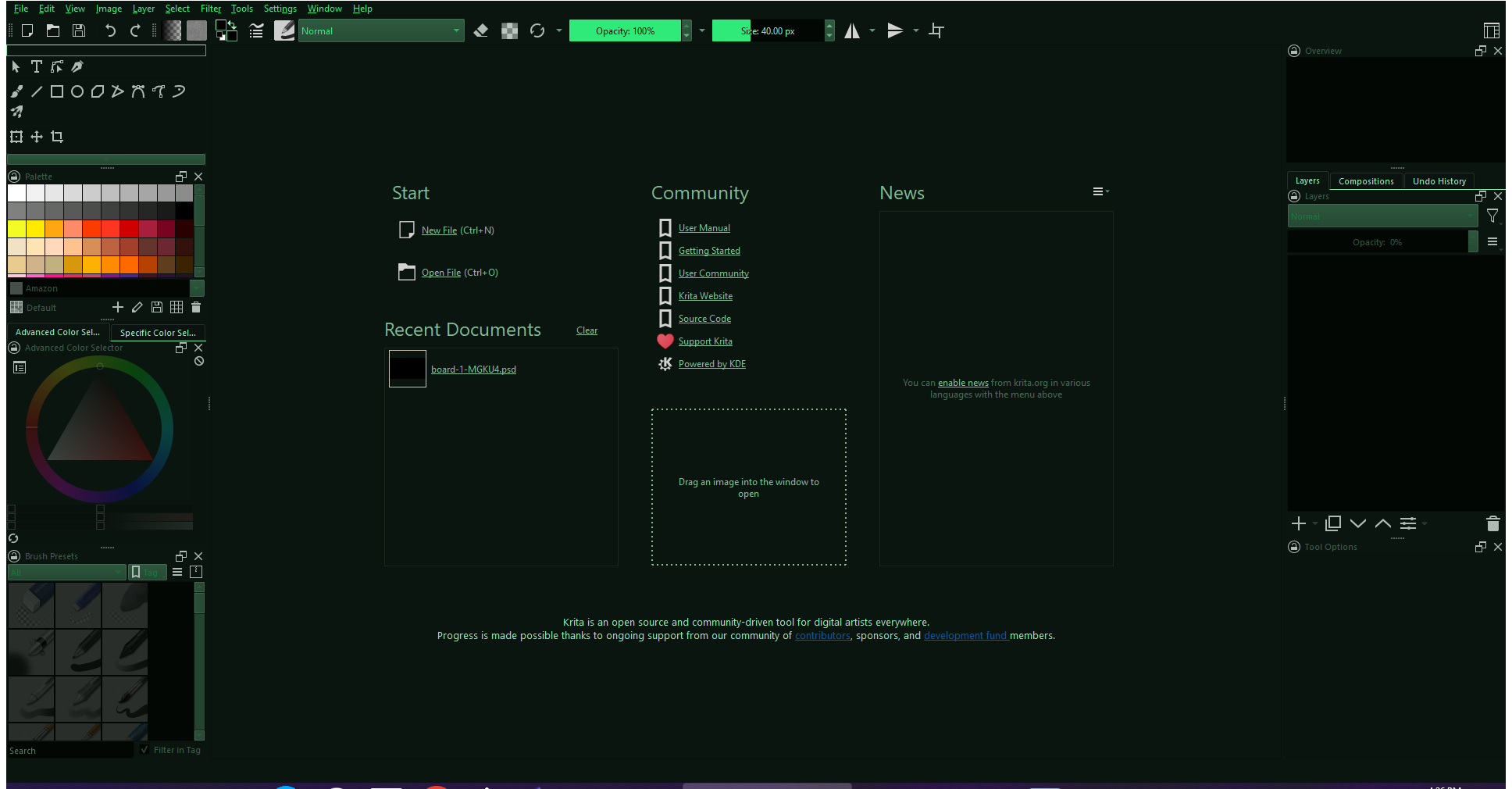The image size is (1512, 789).
Task: Reload the original brush preset
Action: [x=537, y=30]
